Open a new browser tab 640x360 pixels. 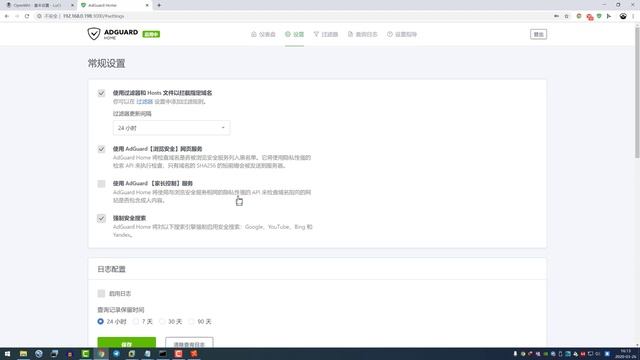click(x=159, y=5)
